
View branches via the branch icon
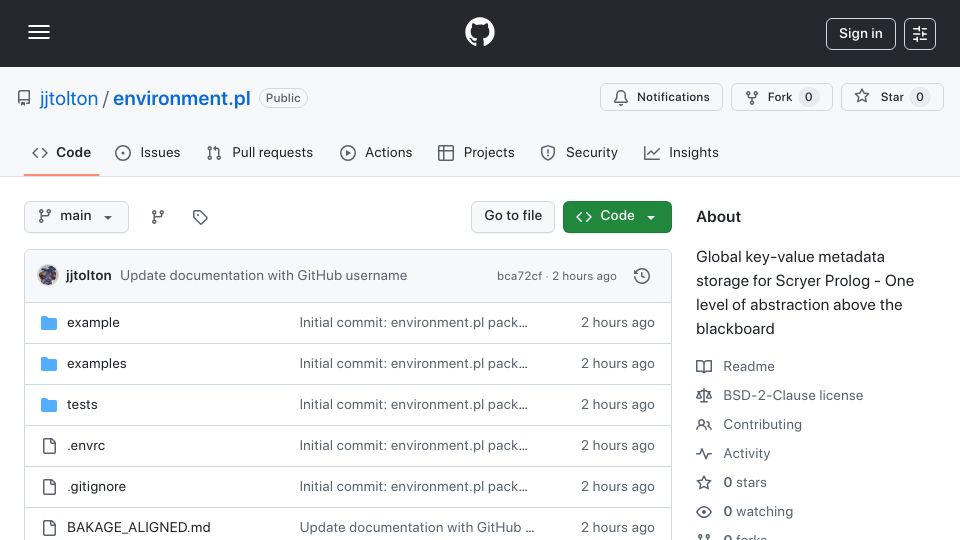point(158,217)
